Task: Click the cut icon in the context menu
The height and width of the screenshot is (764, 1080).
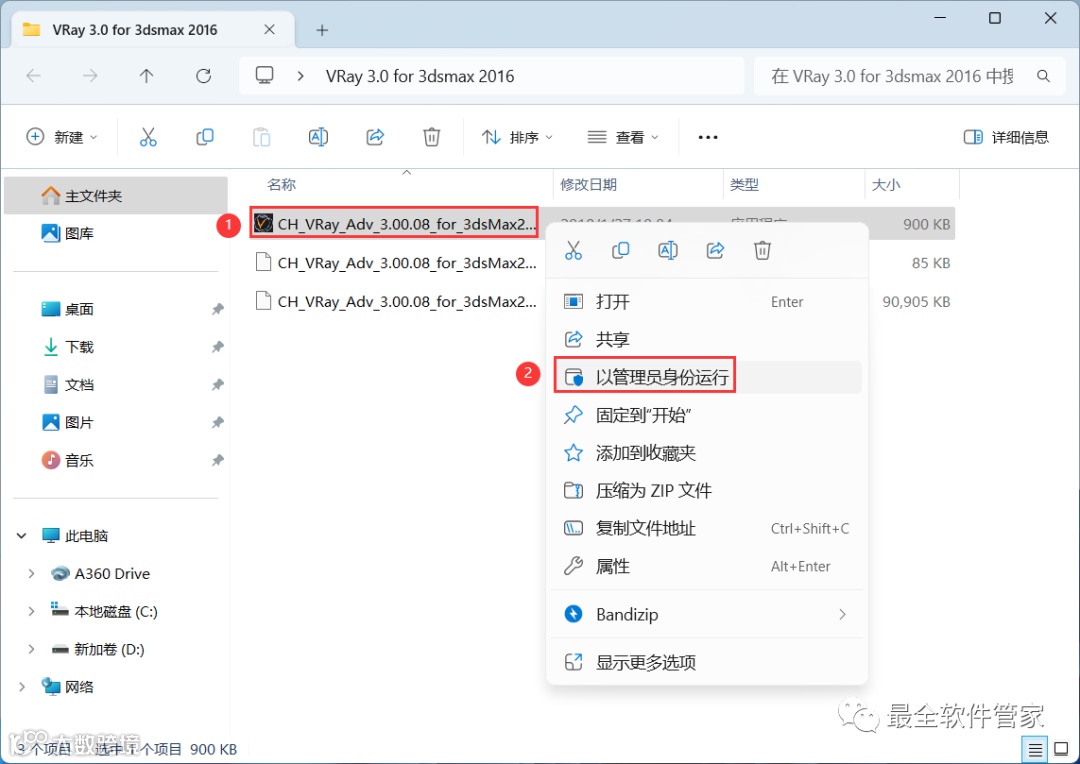Action: click(x=573, y=250)
